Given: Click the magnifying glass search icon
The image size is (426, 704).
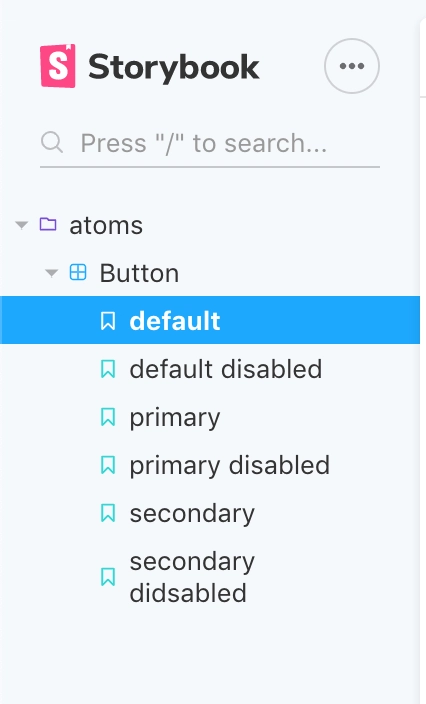Looking at the screenshot, I should [x=52, y=142].
